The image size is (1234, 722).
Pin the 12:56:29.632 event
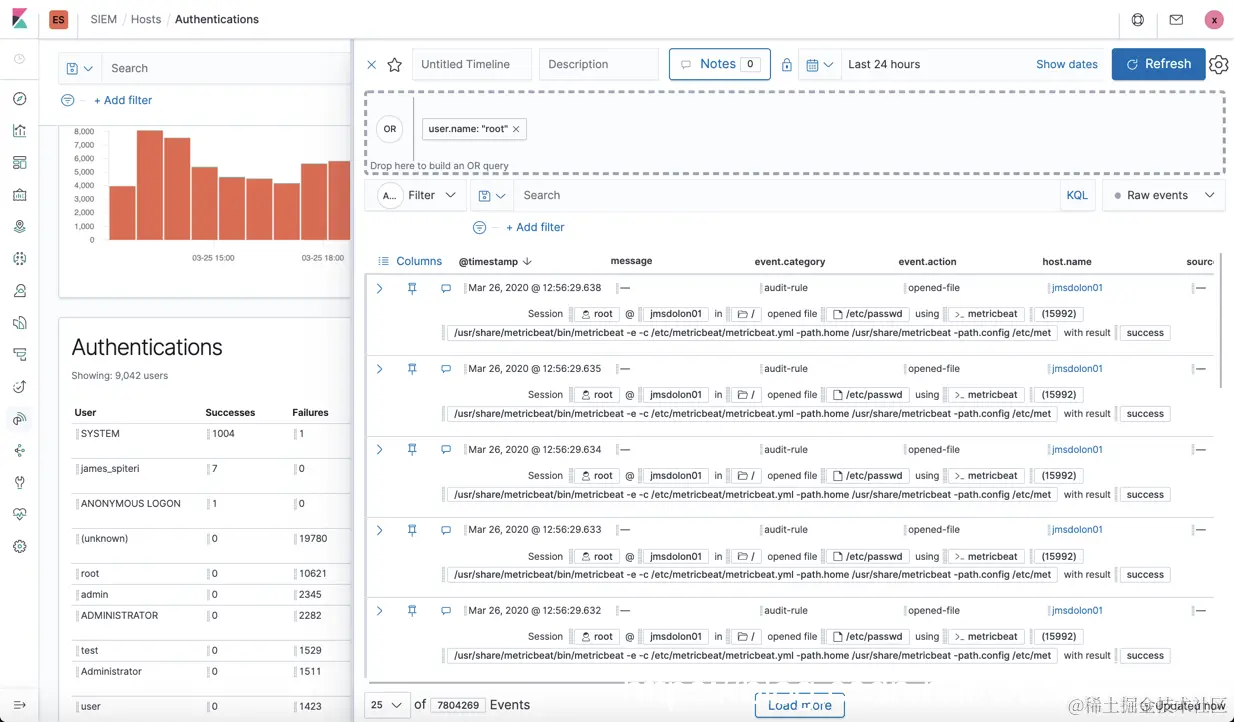pyautogui.click(x=412, y=611)
